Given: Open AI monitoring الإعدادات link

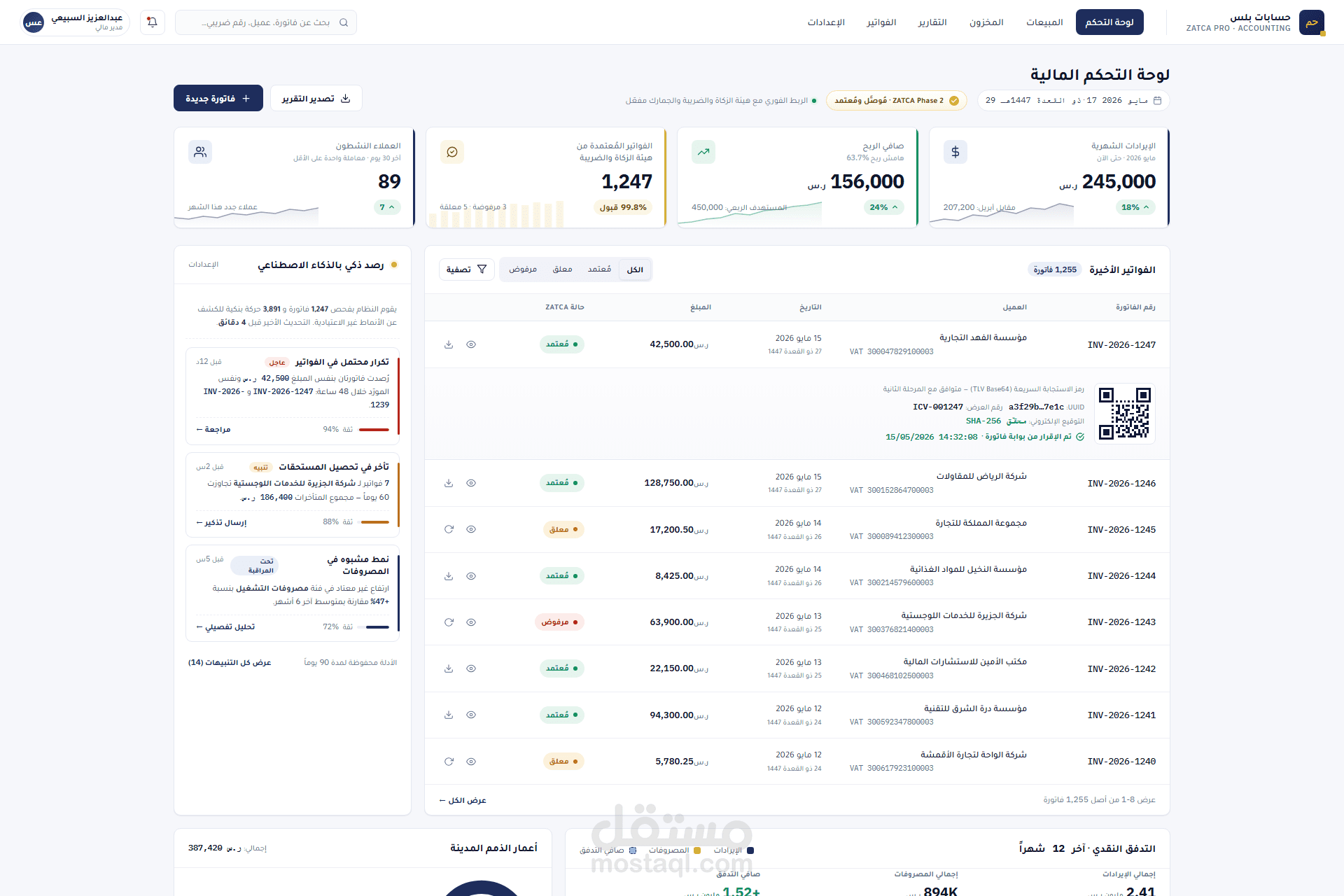Looking at the screenshot, I should [203, 265].
